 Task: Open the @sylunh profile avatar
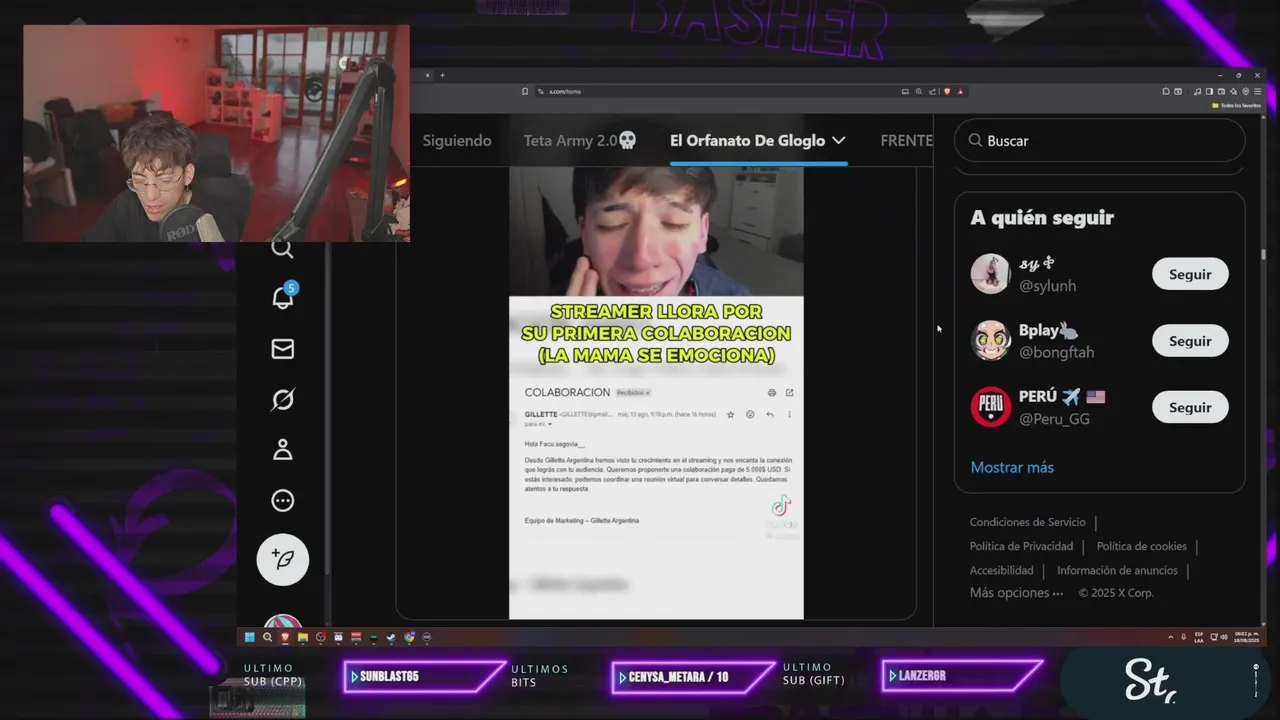click(990, 274)
